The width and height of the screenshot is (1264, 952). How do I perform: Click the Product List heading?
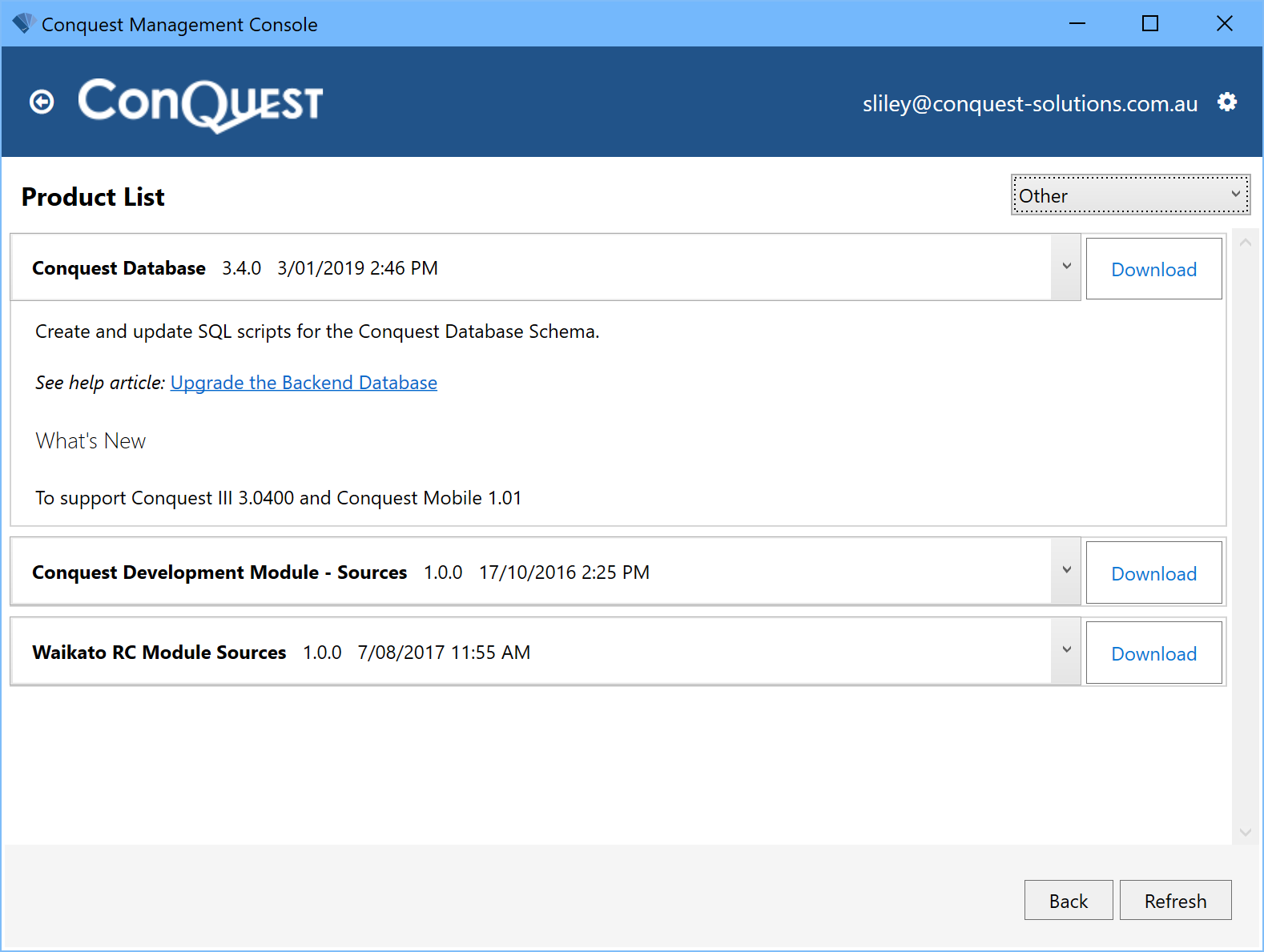coord(93,197)
